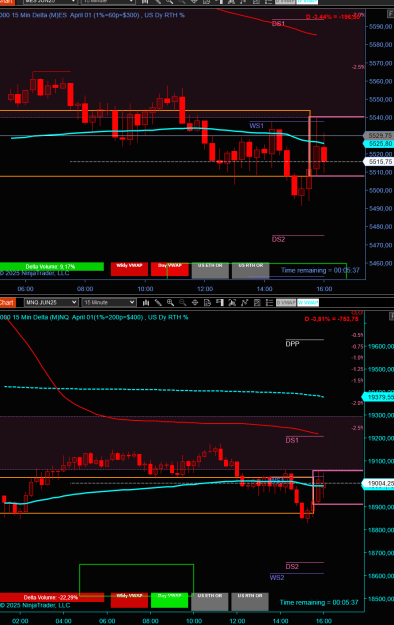Screen dimensions: 394x625
Task: Select the DPP label in MNQ chart
Action: pos(292,344)
